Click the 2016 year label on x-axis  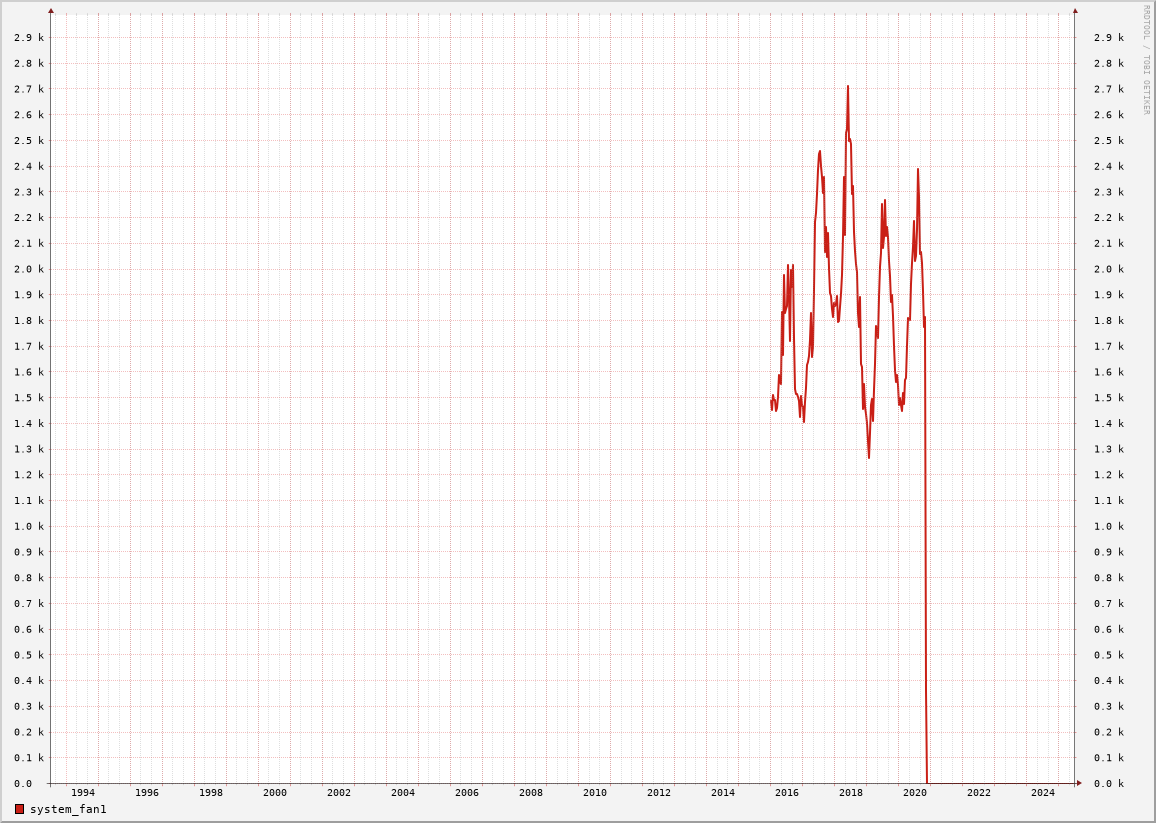click(787, 793)
